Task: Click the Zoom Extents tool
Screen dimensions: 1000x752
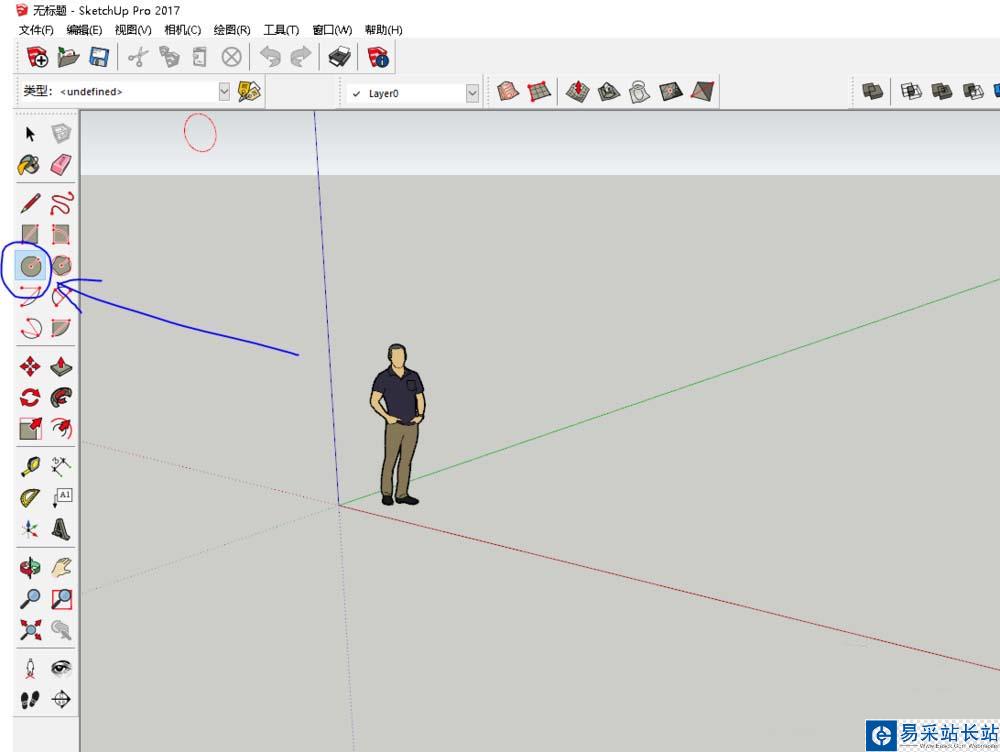Action: (30, 630)
